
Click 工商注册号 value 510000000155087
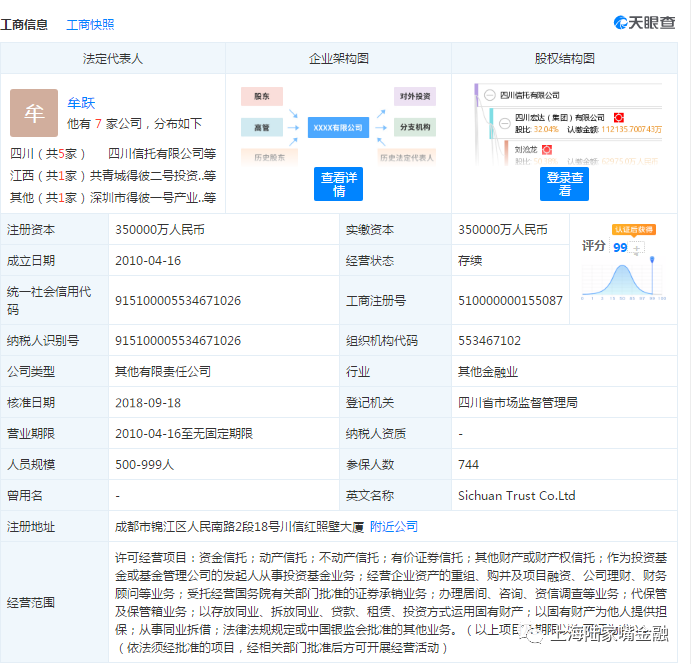[510, 300]
